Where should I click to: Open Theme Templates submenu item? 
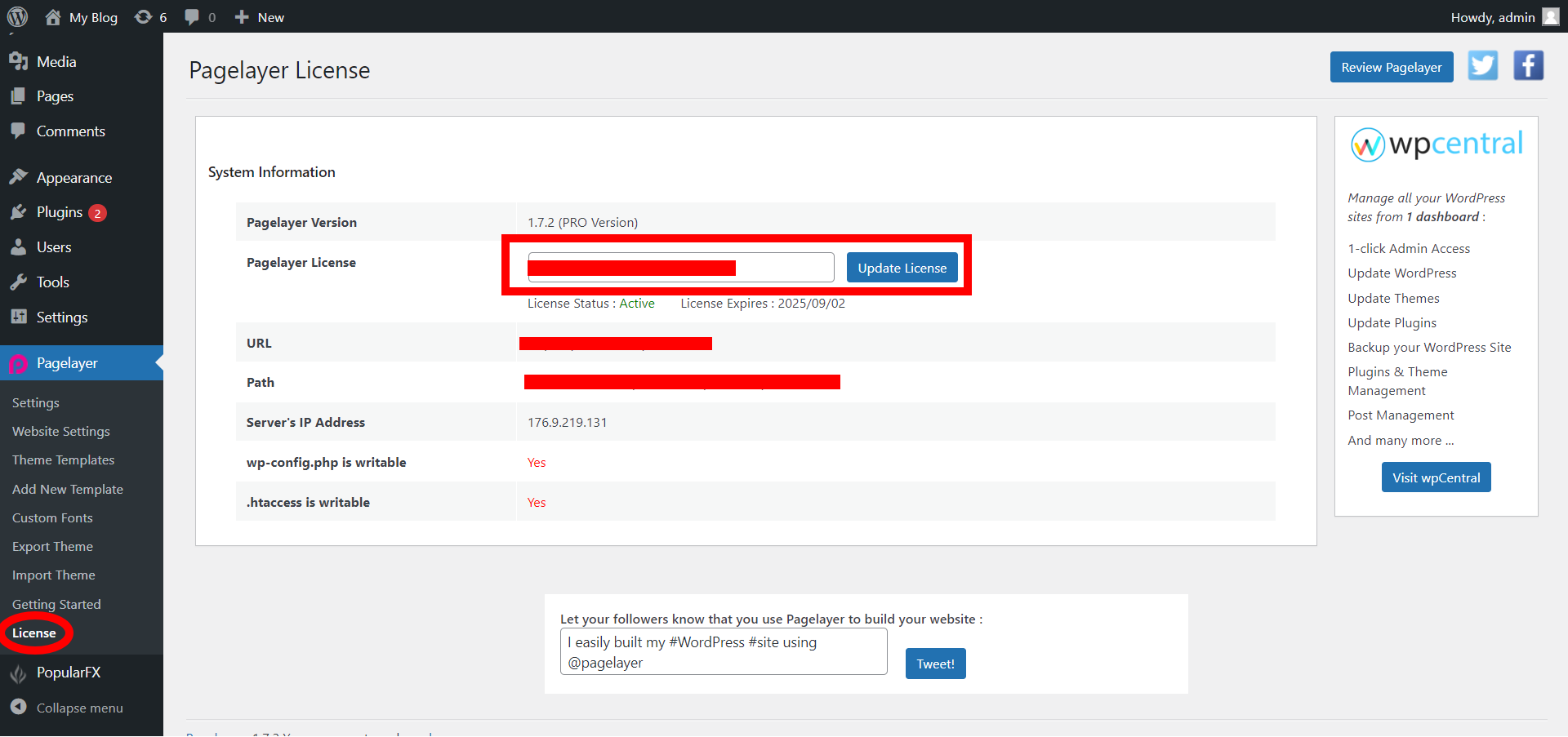tap(64, 460)
